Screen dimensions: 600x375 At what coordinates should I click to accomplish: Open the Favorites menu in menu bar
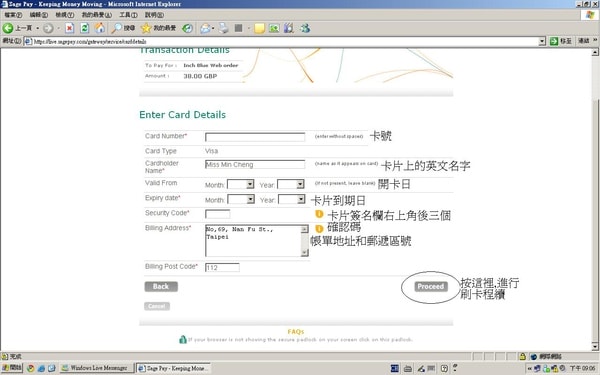(x=96, y=15)
